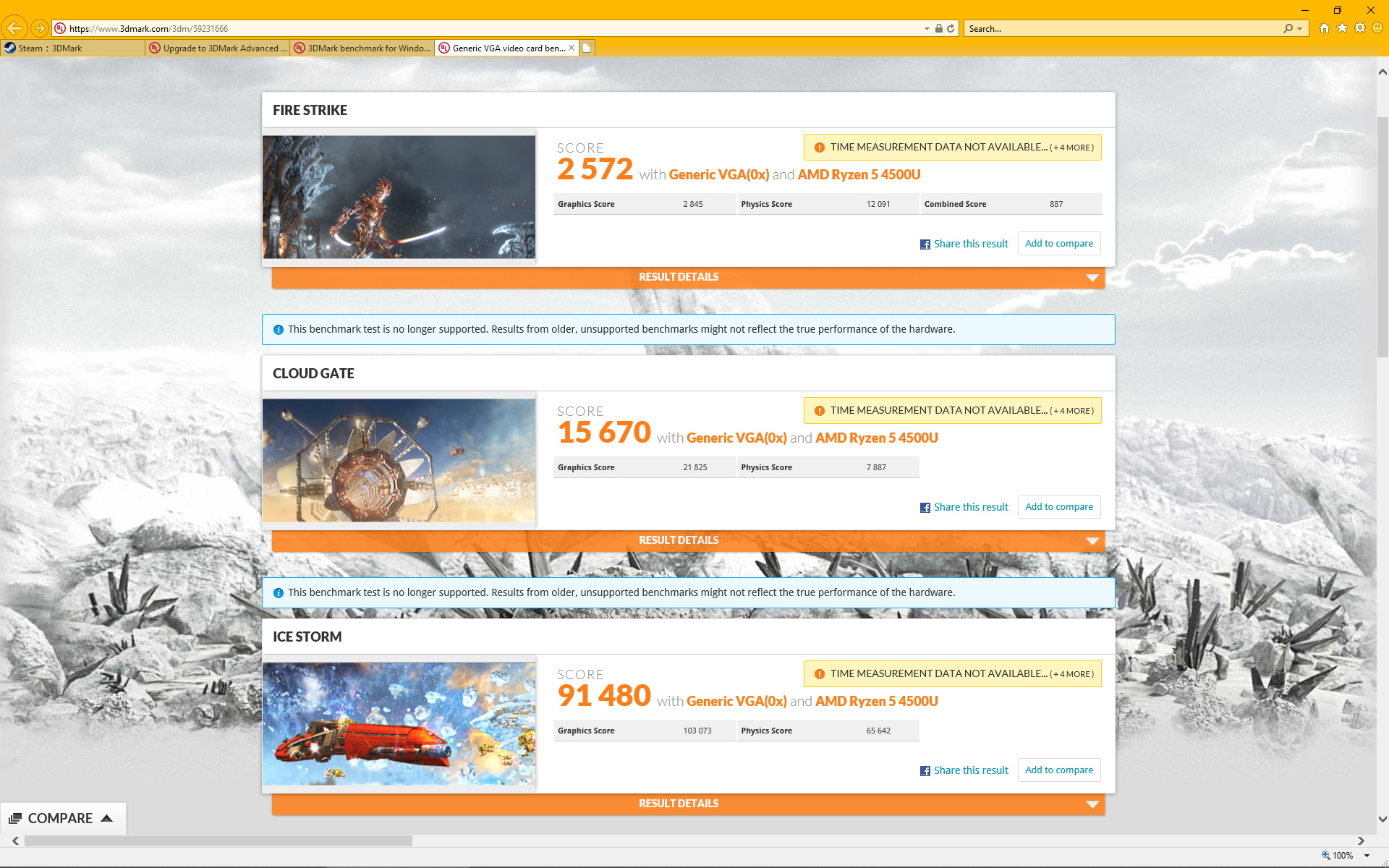
Task: Click the browser forward arrow button
Action: 40,28
